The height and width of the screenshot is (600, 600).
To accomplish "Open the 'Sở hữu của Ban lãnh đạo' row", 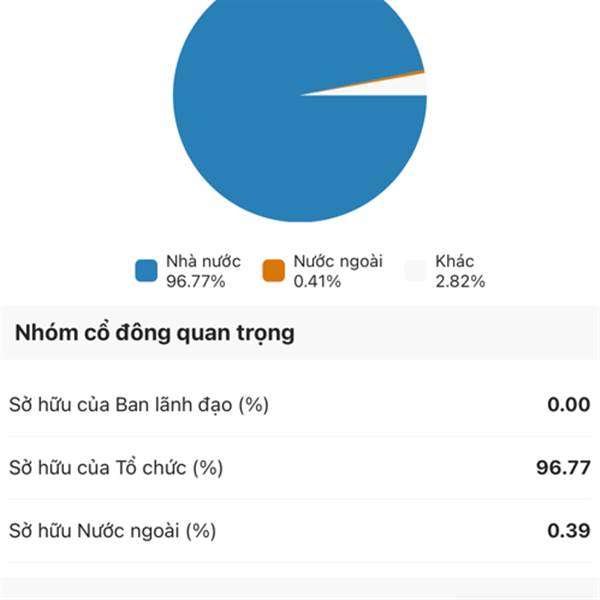I will click(300, 405).
